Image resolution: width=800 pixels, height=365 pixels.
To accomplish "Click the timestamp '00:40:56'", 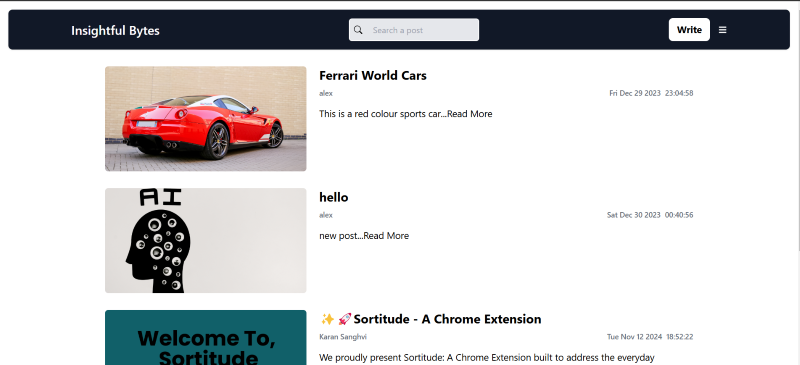I will pyautogui.click(x=679, y=215).
